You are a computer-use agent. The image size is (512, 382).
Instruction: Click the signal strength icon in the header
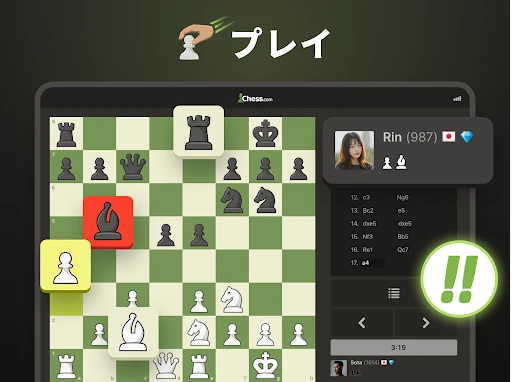(x=457, y=99)
